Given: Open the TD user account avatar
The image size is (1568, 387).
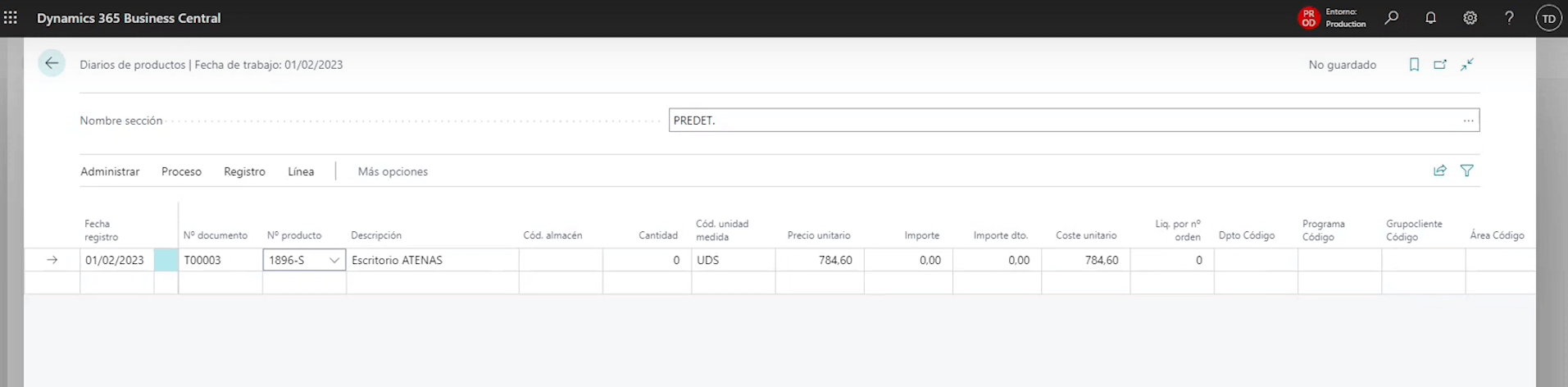Looking at the screenshot, I should tap(1548, 18).
